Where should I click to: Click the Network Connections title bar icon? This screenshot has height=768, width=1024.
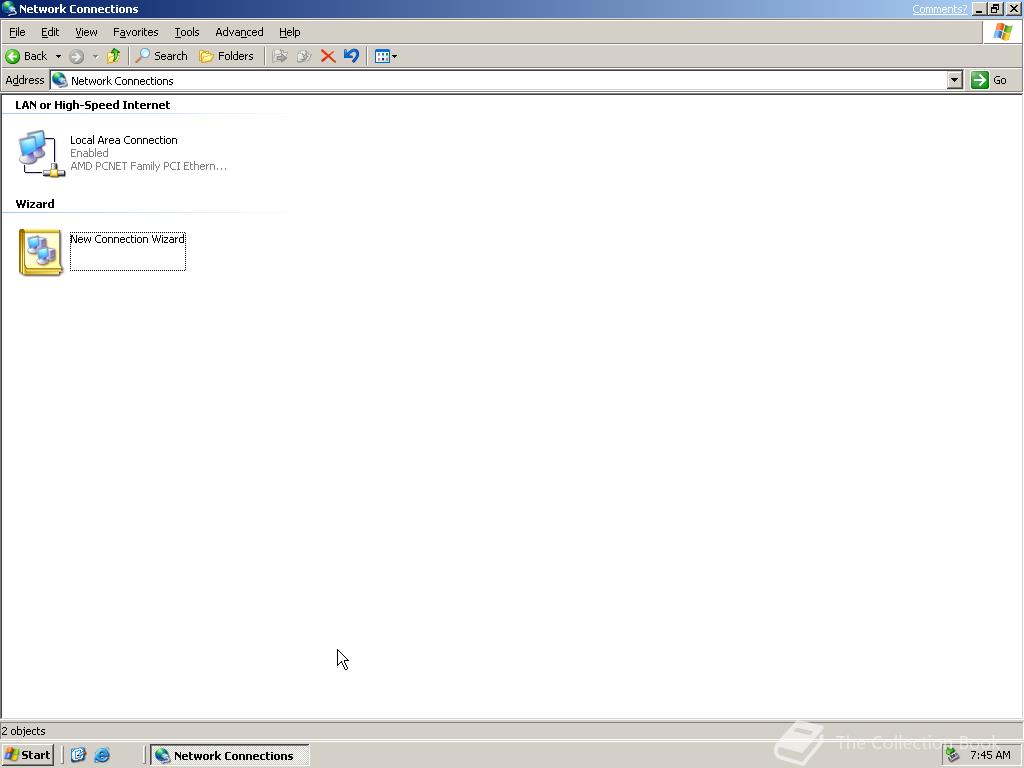coord(9,9)
